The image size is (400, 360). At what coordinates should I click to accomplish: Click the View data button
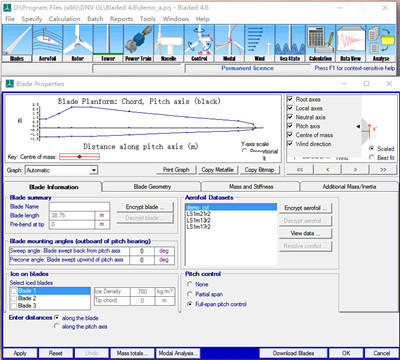[305, 233]
